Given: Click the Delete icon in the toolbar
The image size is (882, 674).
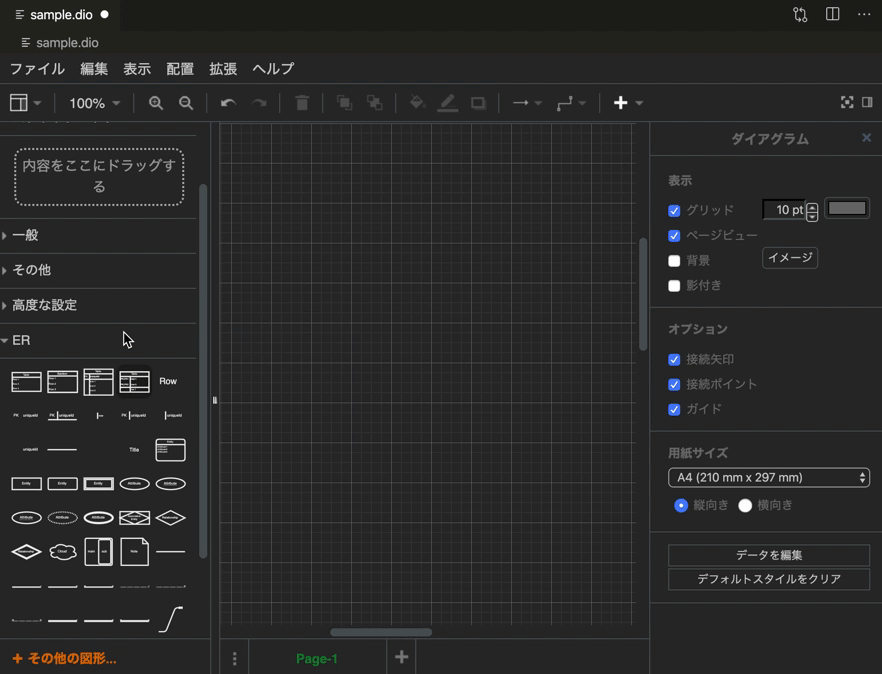Looking at the screenshot, I should pos(301,102).
